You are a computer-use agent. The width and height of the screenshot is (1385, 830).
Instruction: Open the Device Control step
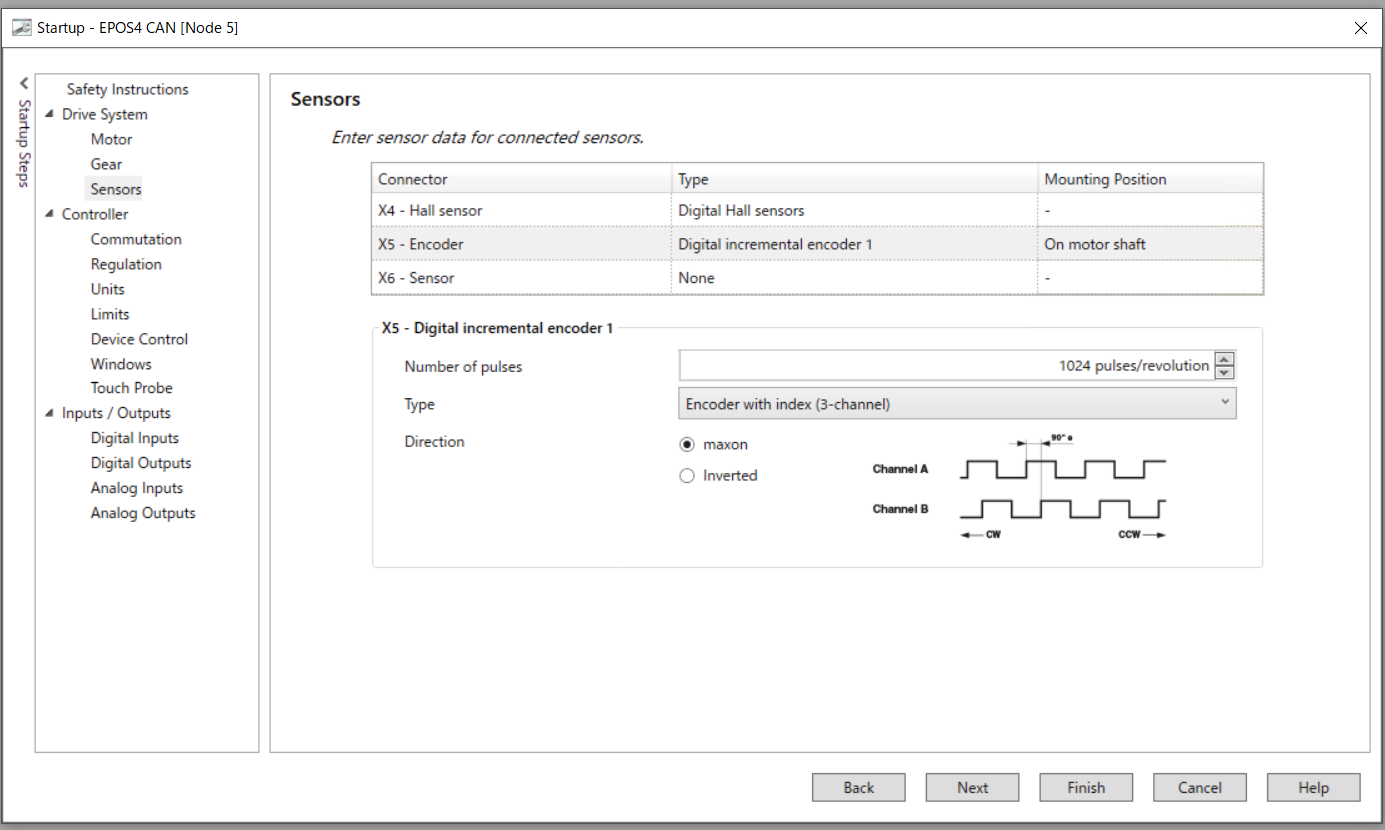[139, 339]
